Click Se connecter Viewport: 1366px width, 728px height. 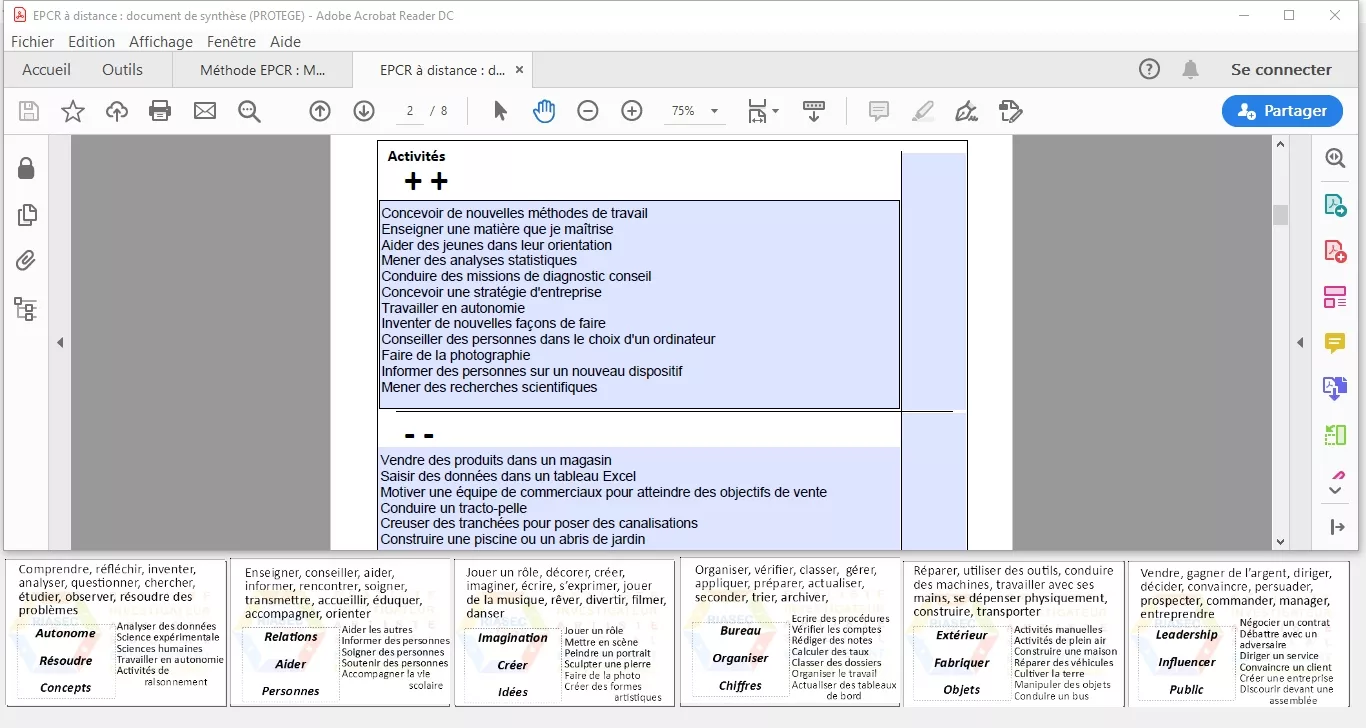click(x=1281, y=69)
